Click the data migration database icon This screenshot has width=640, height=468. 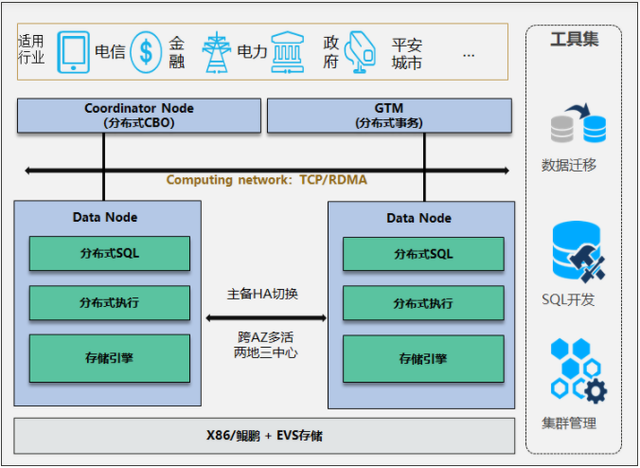point(578,123)
